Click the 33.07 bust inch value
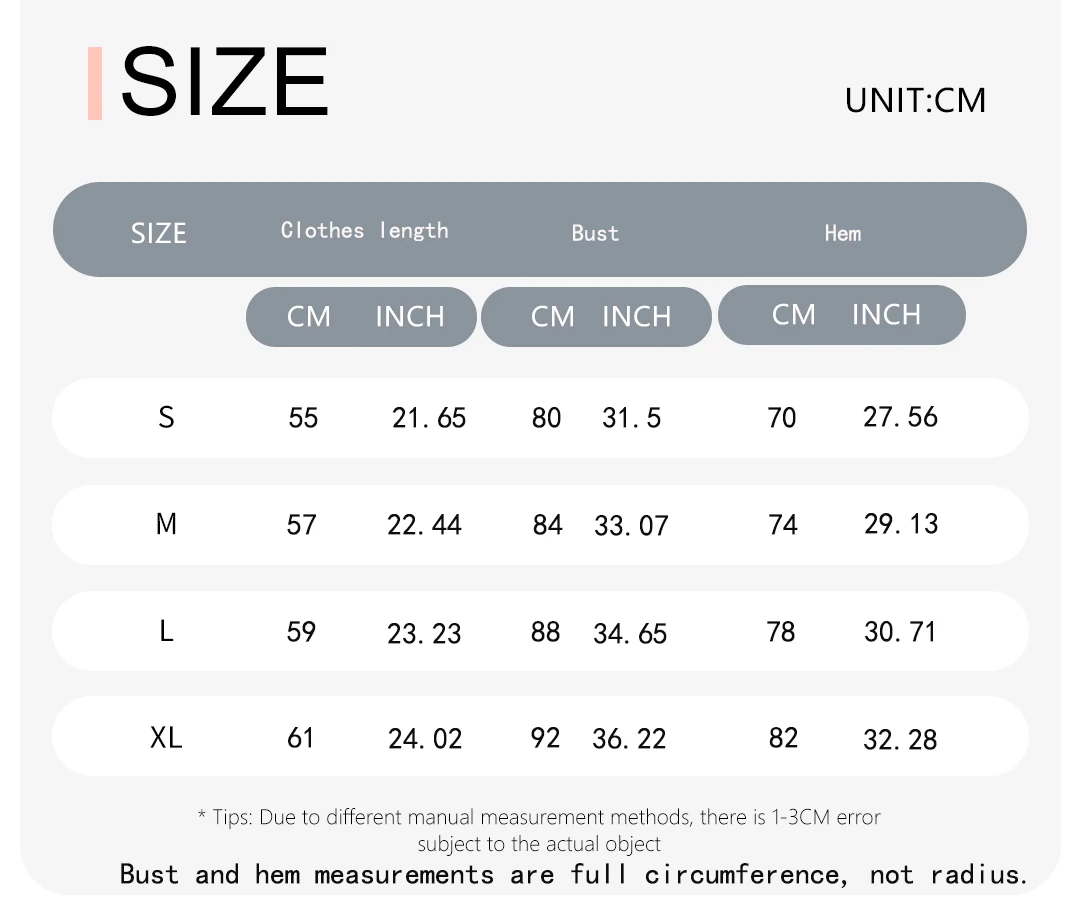Image resolution: width=1080 pixels, height=908 pixels. [x=631, y=526]
